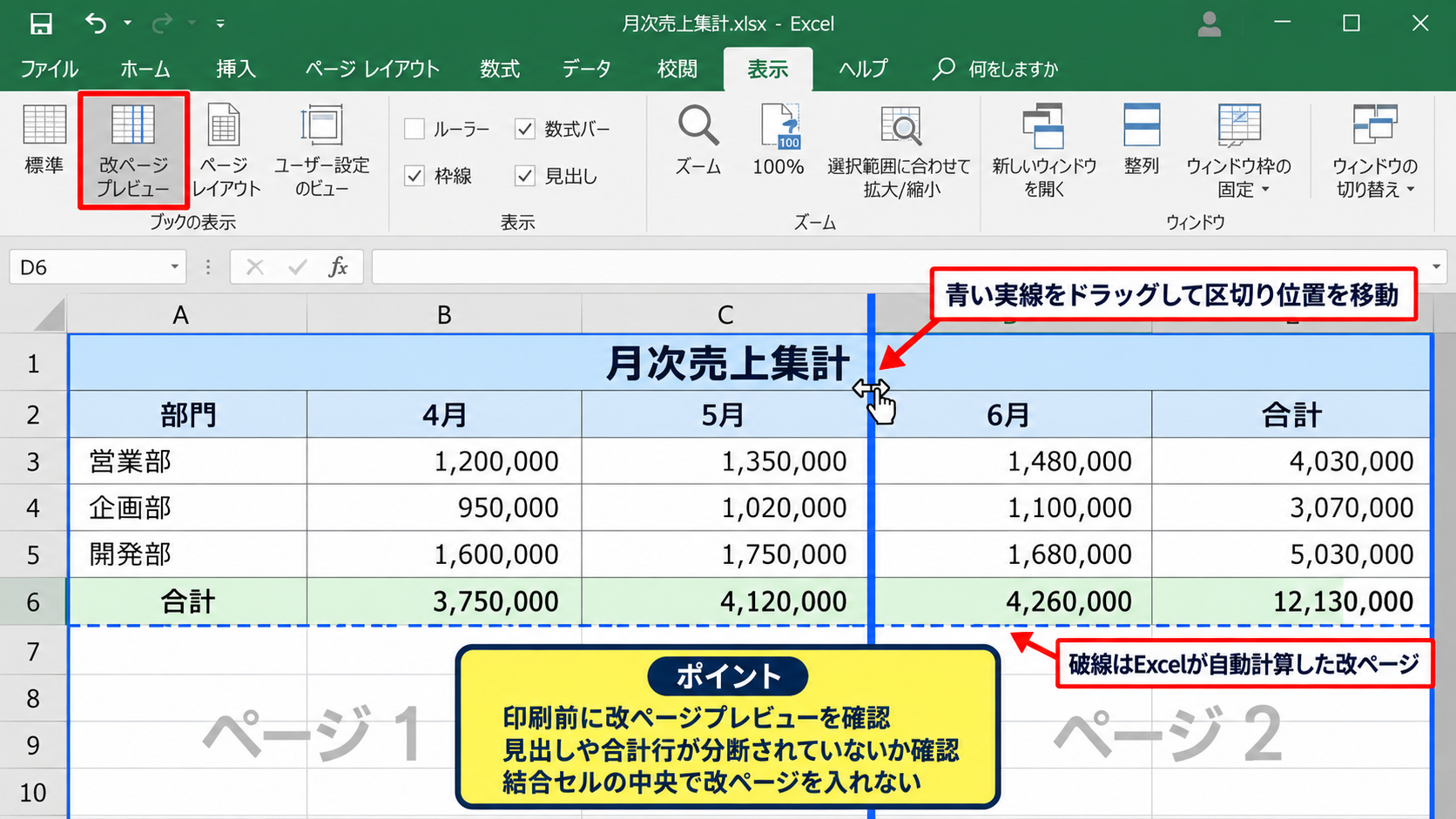Switch to the 校閲 tab
The height and width of the screenshot is (819, 1456).
(677, 69)
